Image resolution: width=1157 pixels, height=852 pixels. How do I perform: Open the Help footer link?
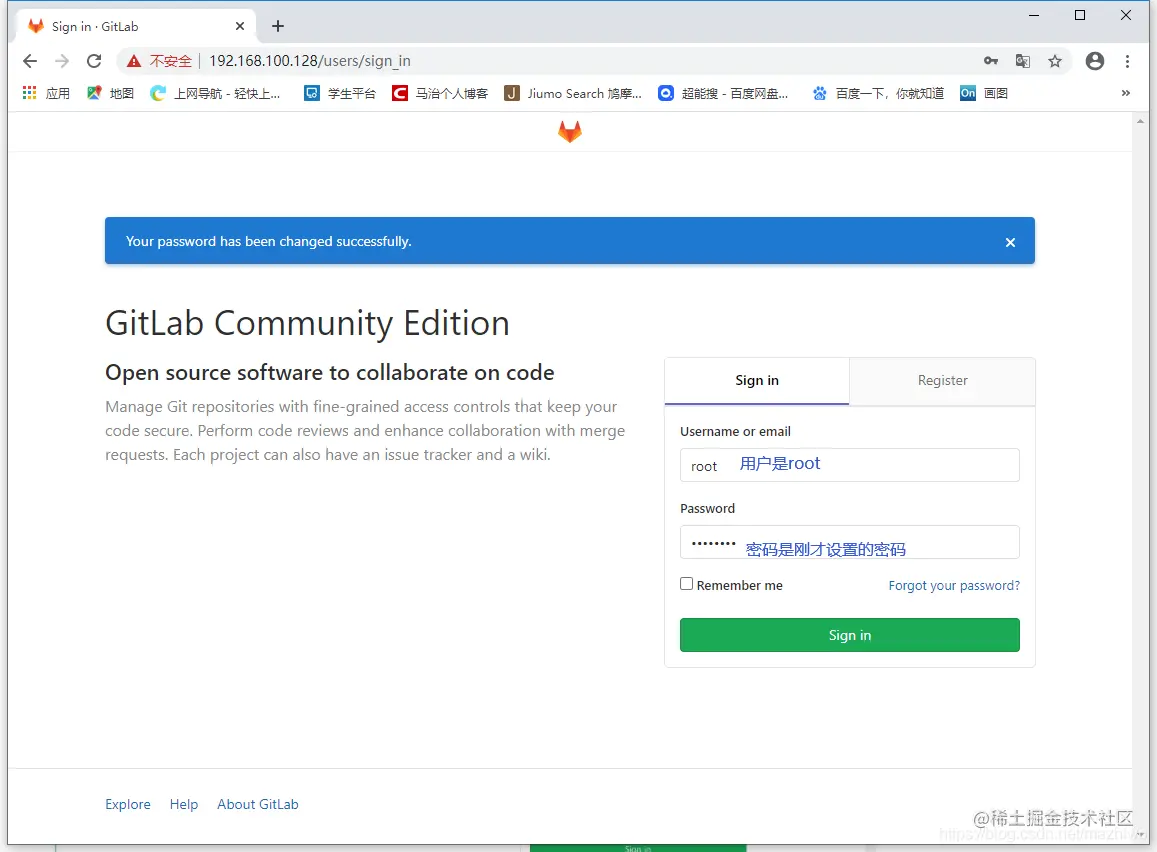(184, 804)
